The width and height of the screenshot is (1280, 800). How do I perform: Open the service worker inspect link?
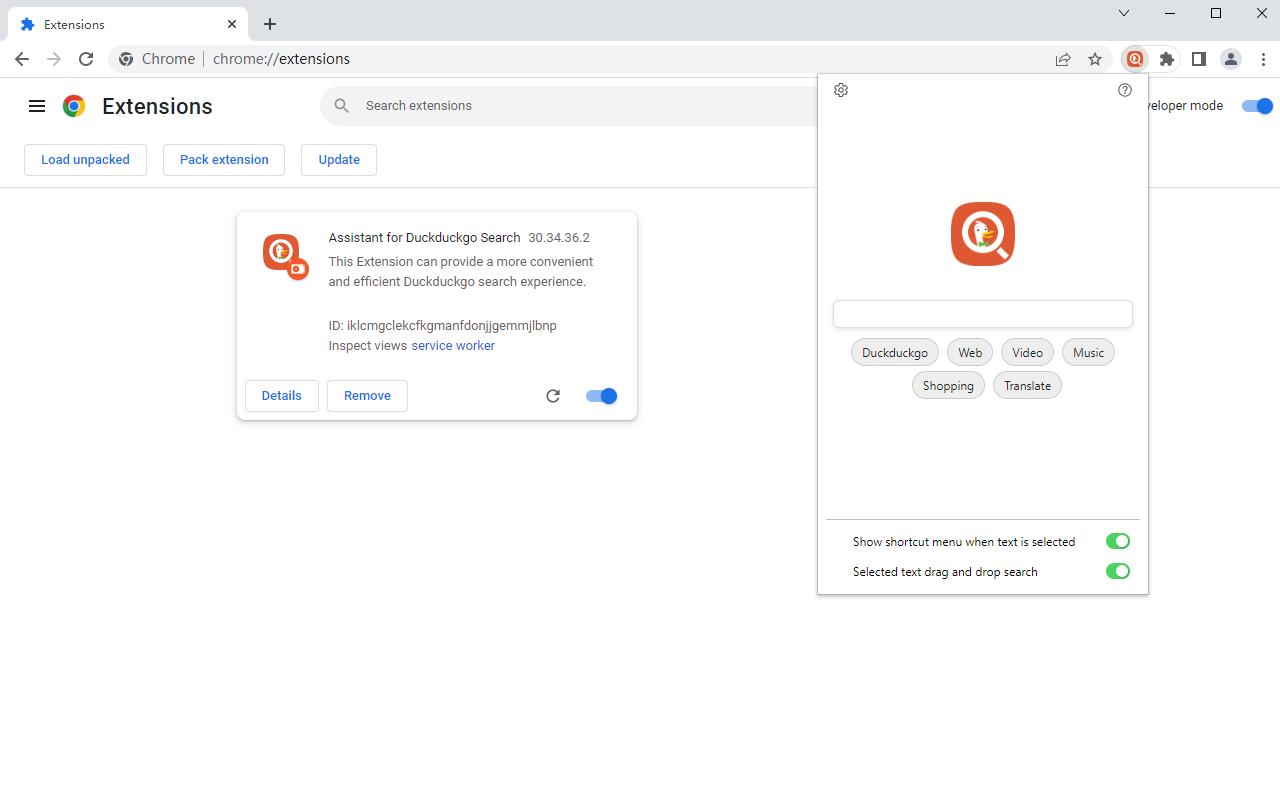[453, 346]
